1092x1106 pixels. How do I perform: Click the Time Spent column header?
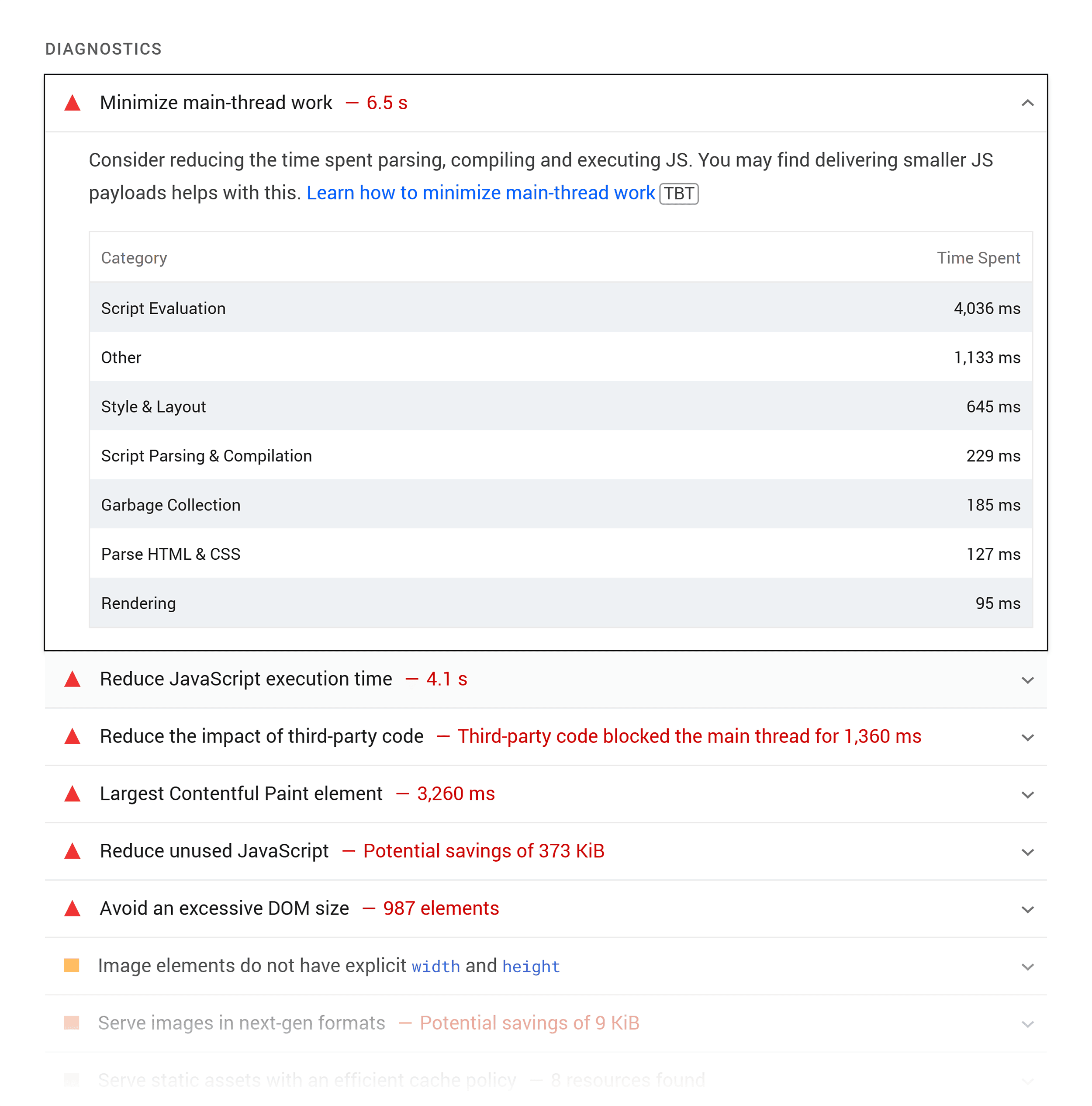(x=978, y=258)
